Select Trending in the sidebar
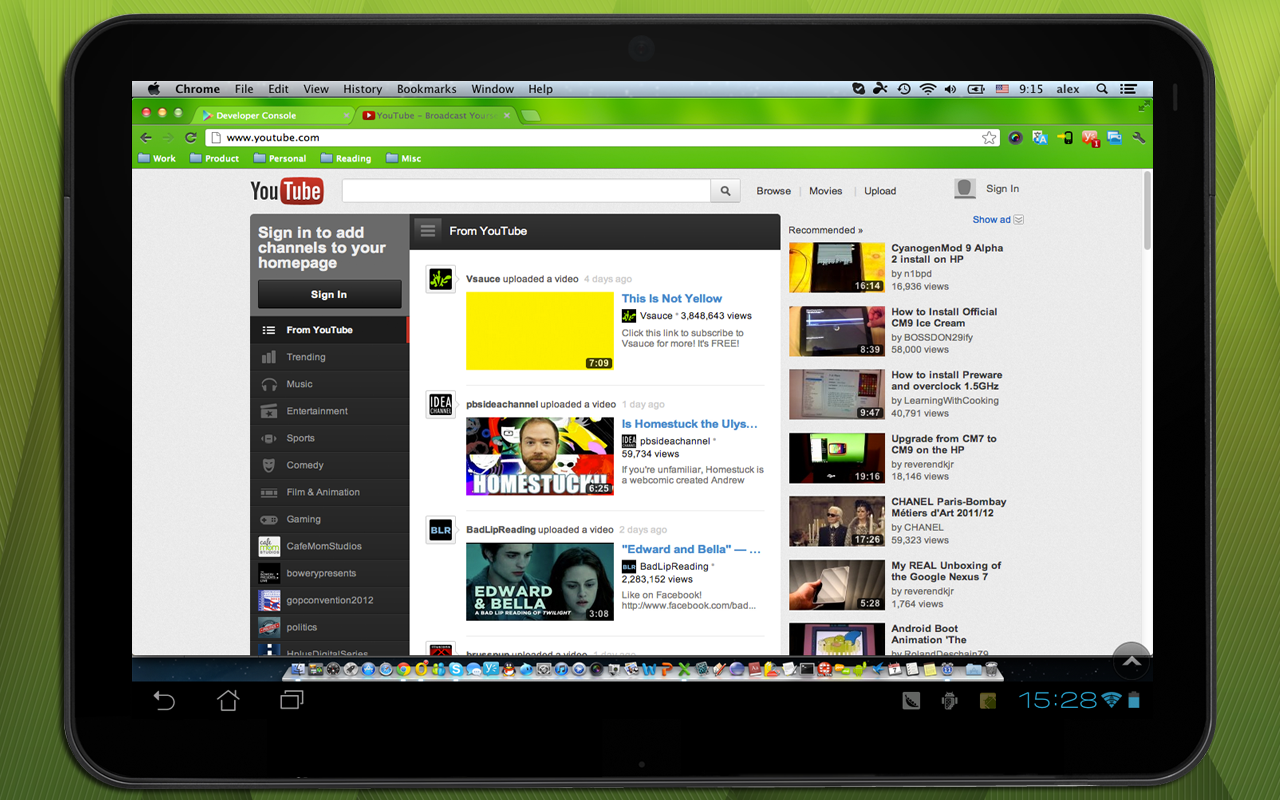 click(329, 357)
